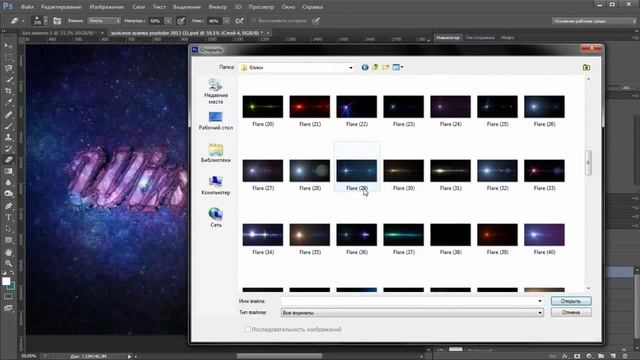Select the Zoom tool
Viewport: 640px width, 360px height.
pyautogui.click(x=9, y=263)
